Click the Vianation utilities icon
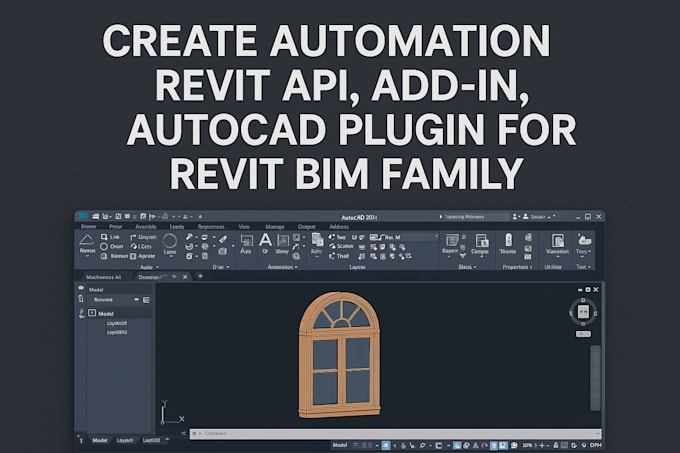 coord(557,241)
